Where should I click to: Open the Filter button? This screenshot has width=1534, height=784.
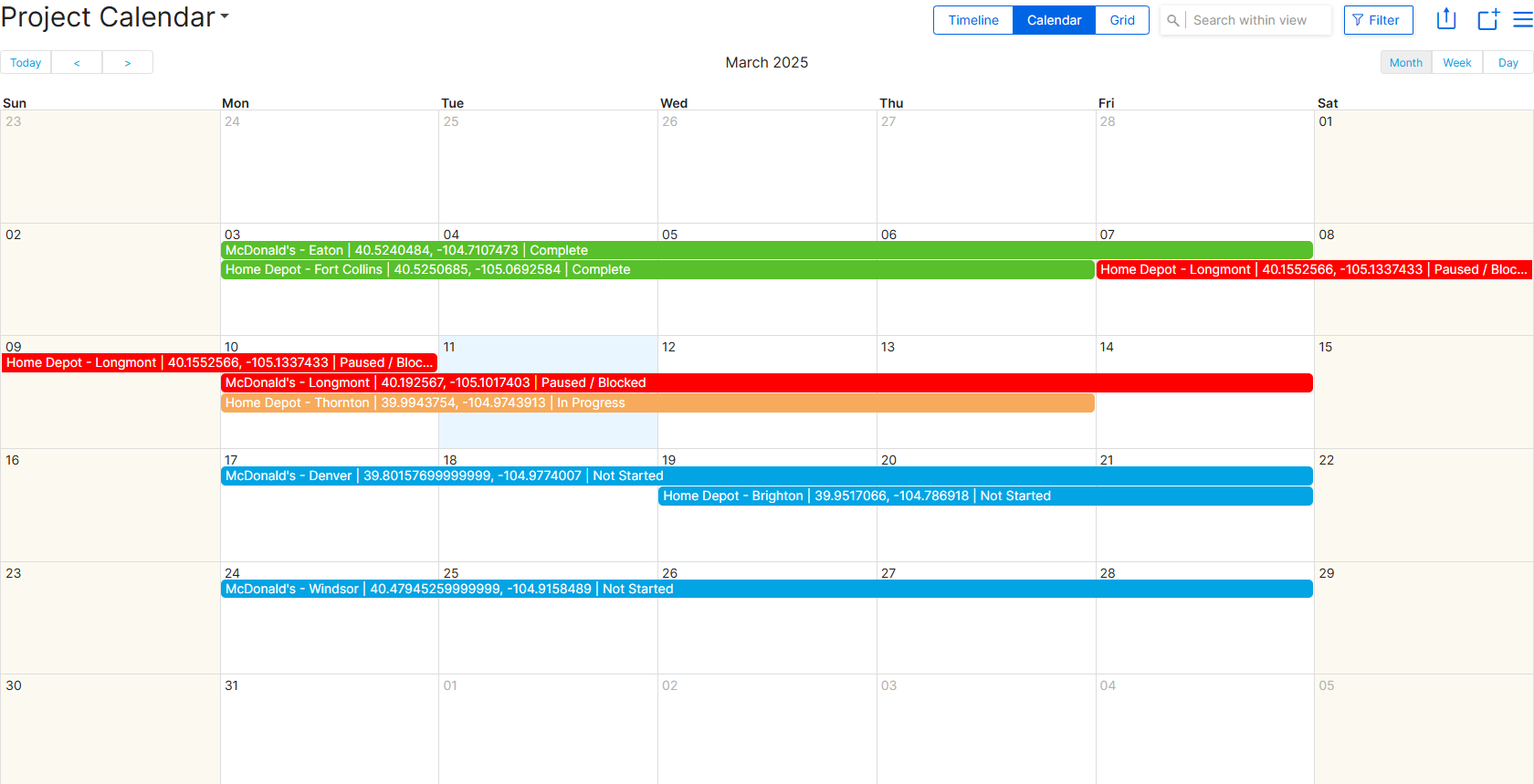(x=1378, y=20)
